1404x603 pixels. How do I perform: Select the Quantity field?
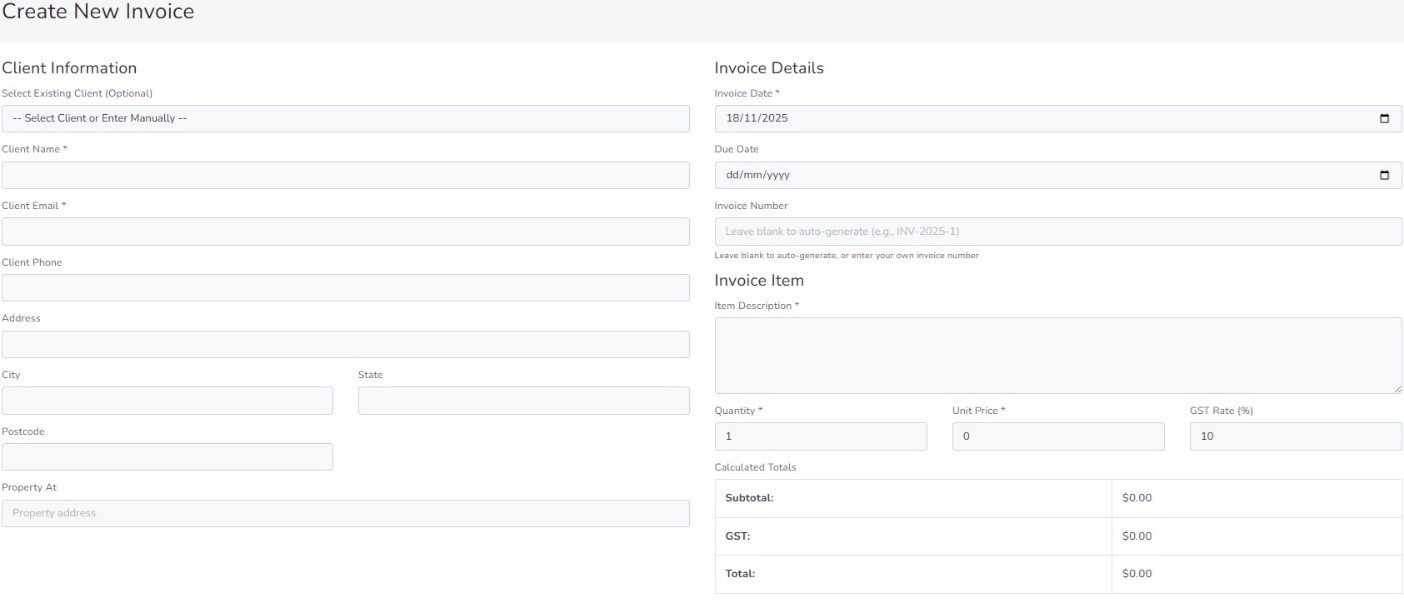click(820, 437)
